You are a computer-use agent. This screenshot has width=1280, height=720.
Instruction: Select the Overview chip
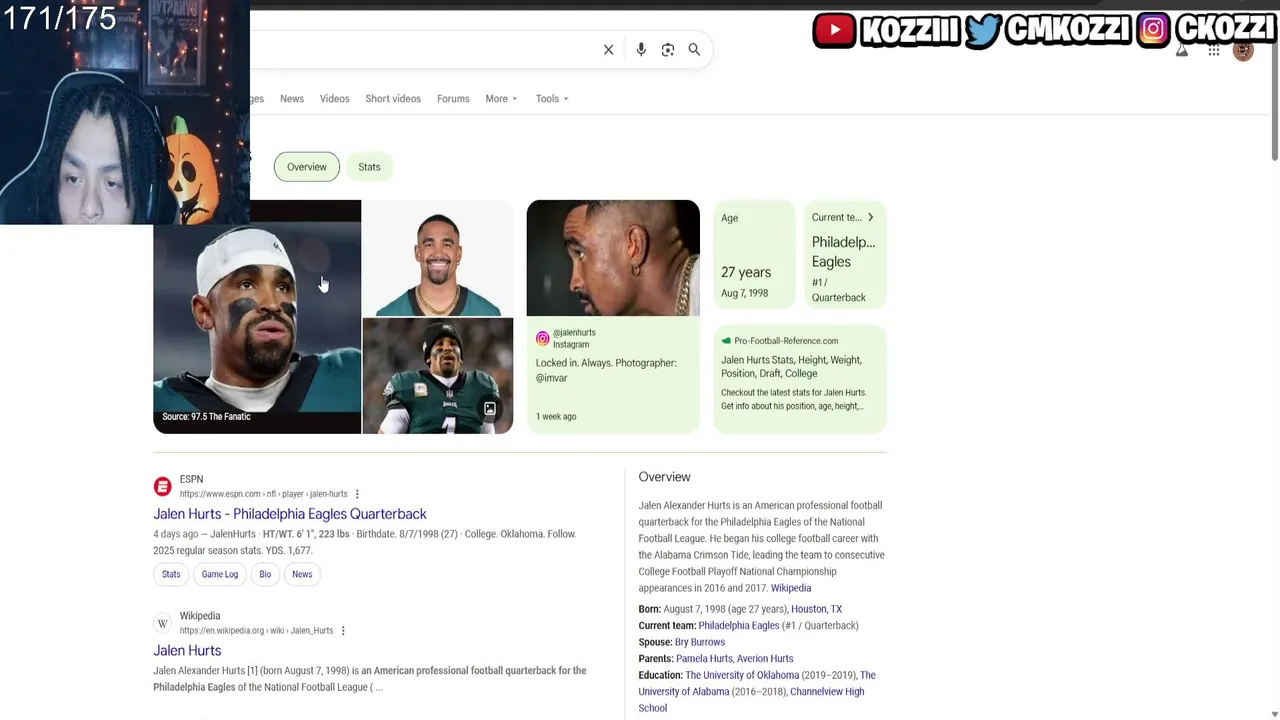[x=307, y=167]
